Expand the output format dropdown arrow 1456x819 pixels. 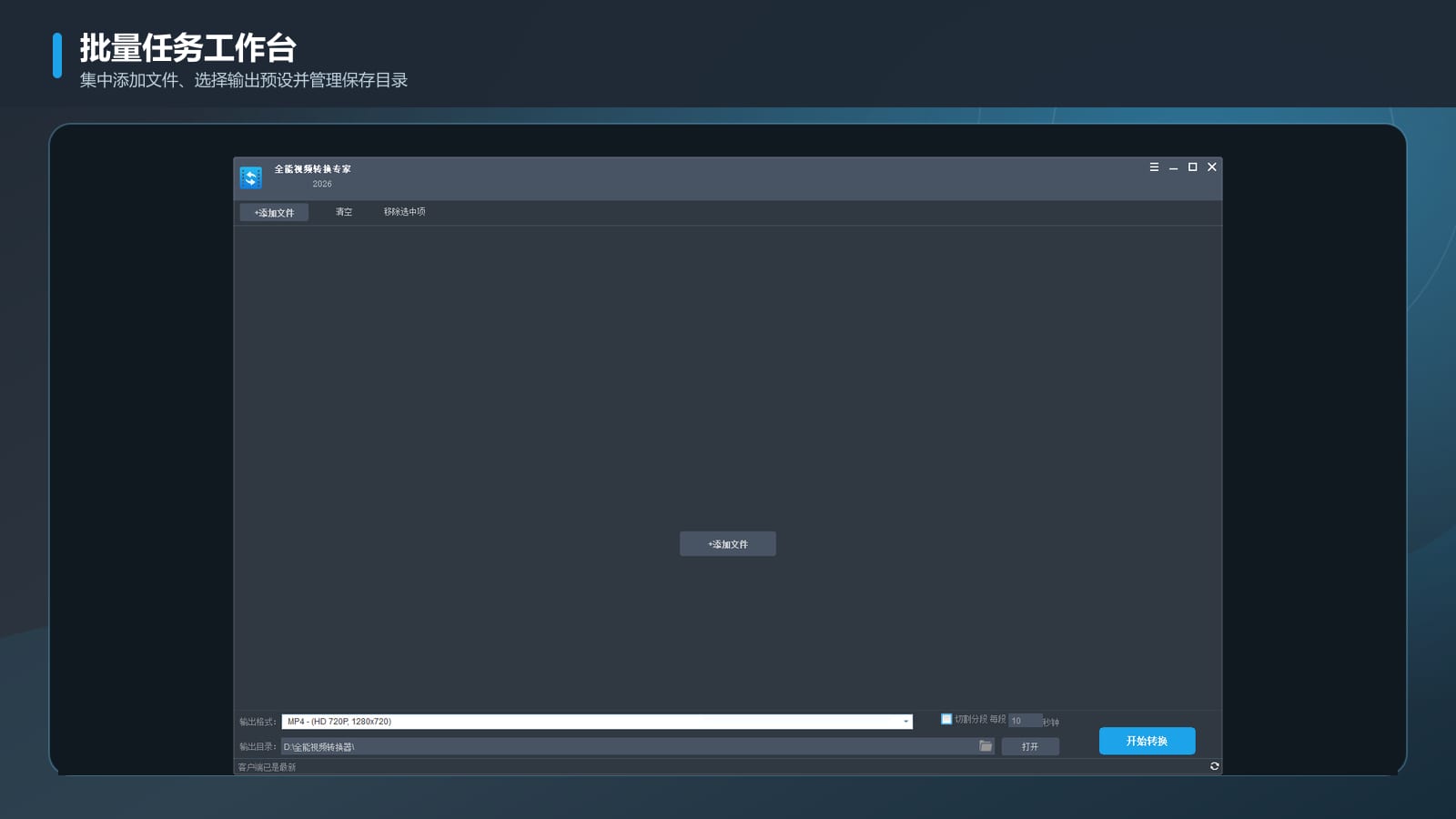905,722
